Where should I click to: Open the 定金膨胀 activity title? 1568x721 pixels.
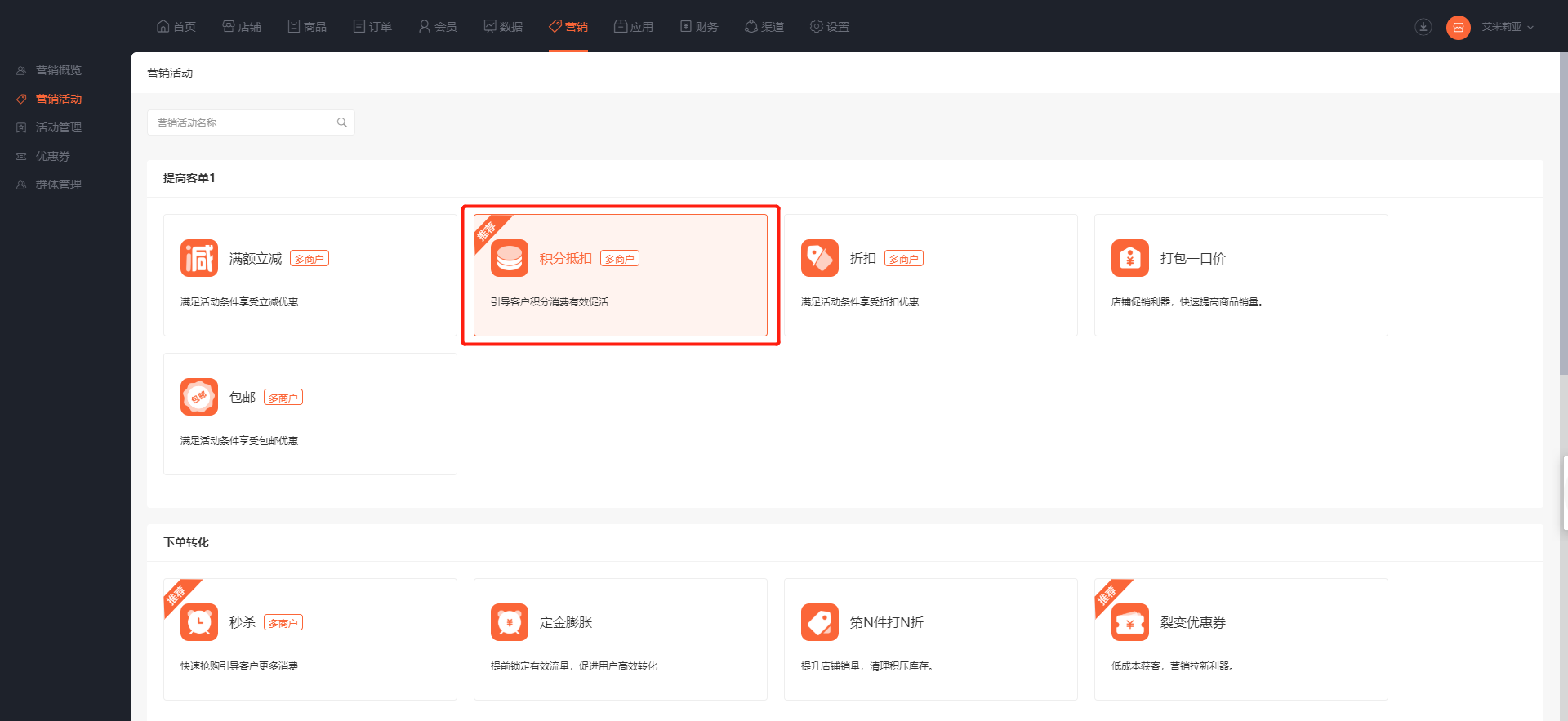click(566, 622)
